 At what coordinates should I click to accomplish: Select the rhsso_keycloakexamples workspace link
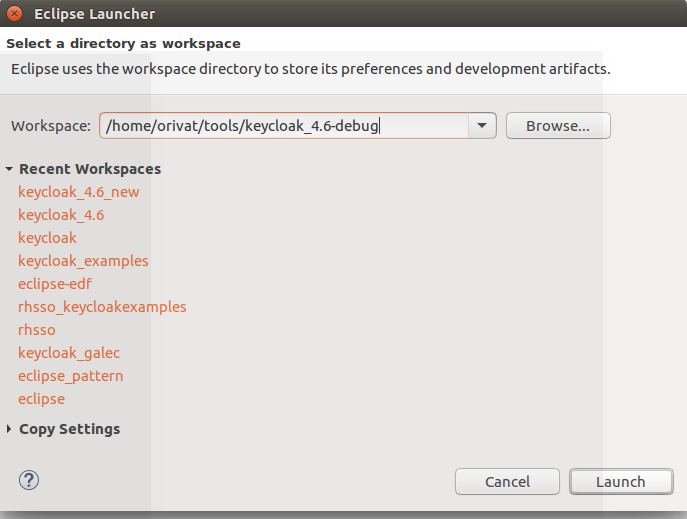102,307
